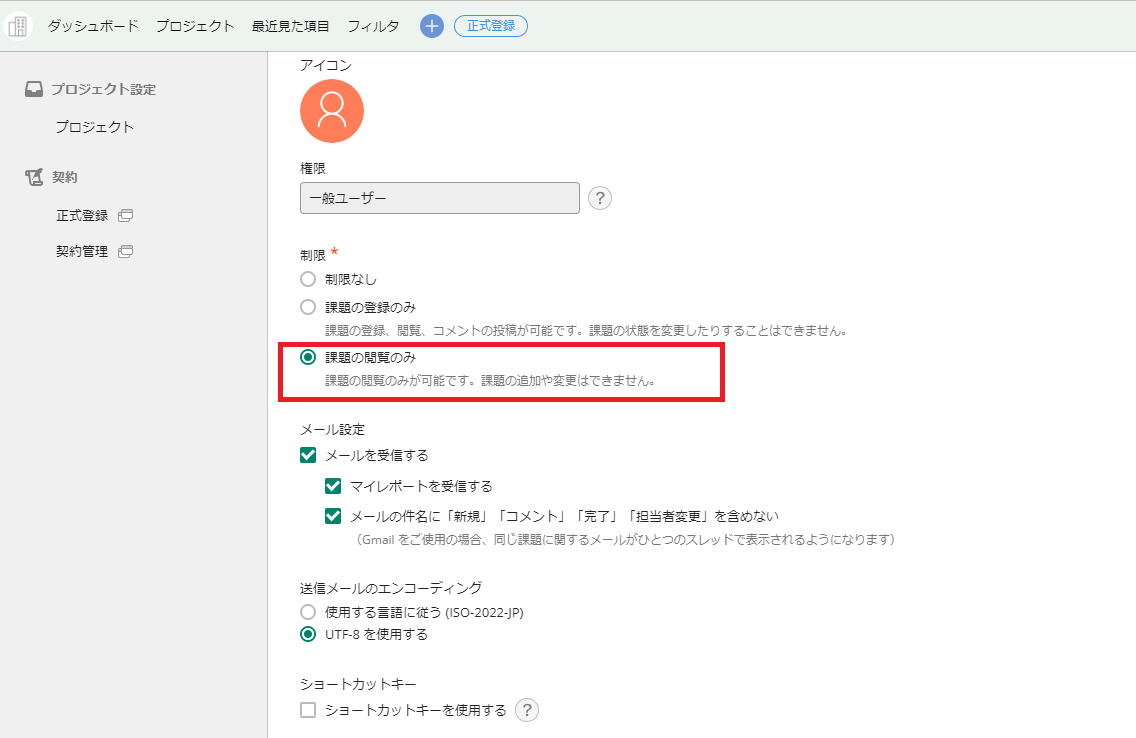Click the blue plus add button
The width and height of the screenshot is (1136, 738).
[x=432, y=26]
